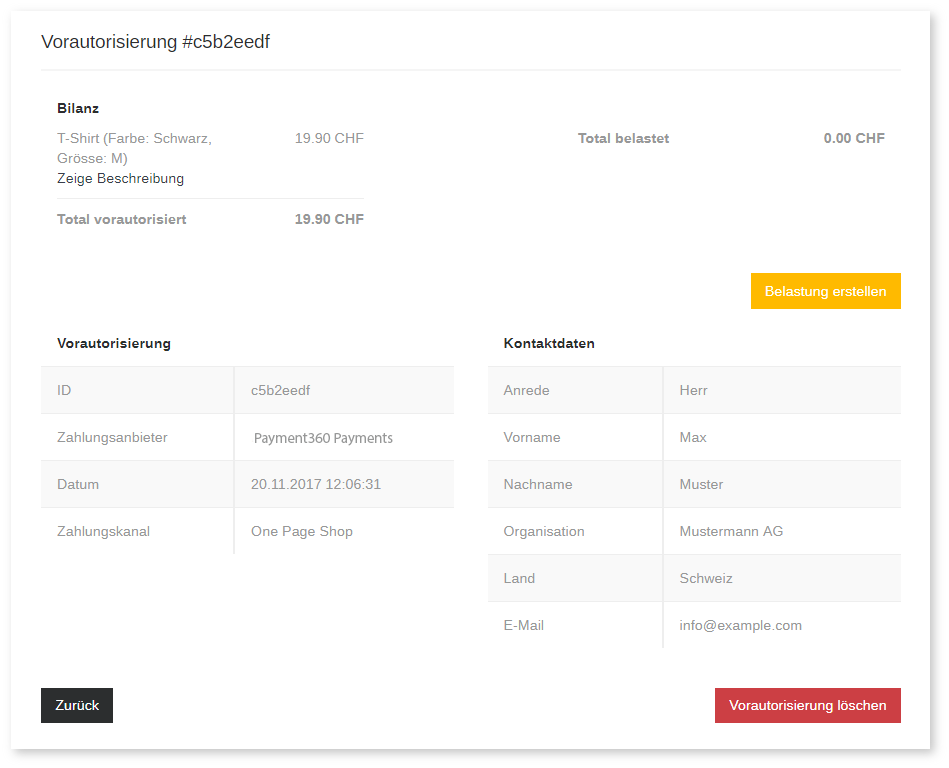Click the yellow Belastung erstellen button
The width and height of the screenshot is (949, 768).
(825, 291)
